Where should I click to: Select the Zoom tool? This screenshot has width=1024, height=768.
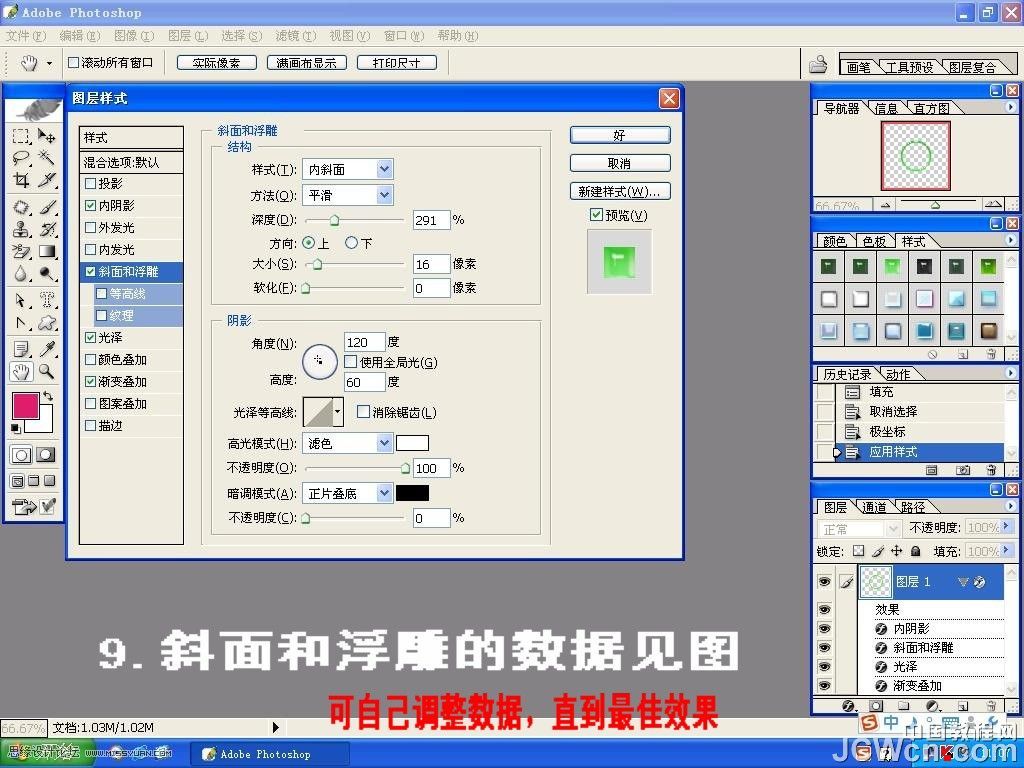pos(46,372)
